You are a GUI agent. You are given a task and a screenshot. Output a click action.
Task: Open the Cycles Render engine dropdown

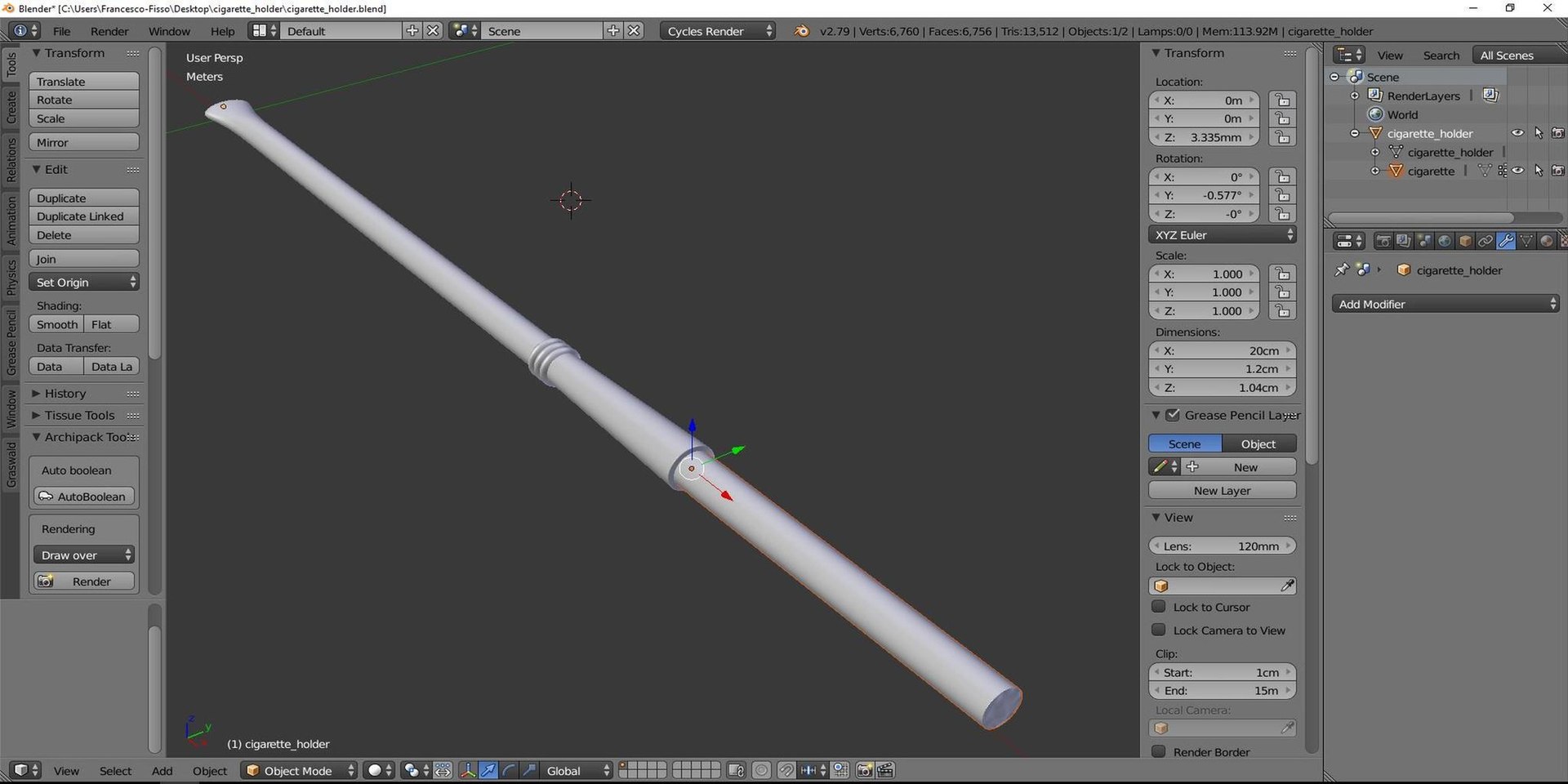pos(717,31)
